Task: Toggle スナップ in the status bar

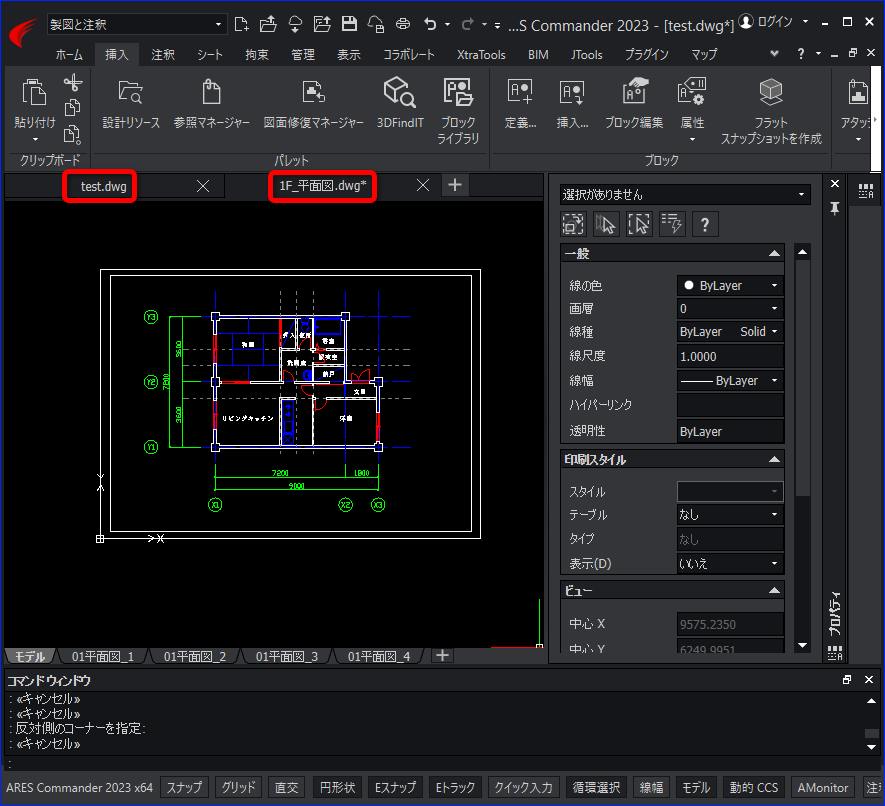Action: [x=184, y=787]
